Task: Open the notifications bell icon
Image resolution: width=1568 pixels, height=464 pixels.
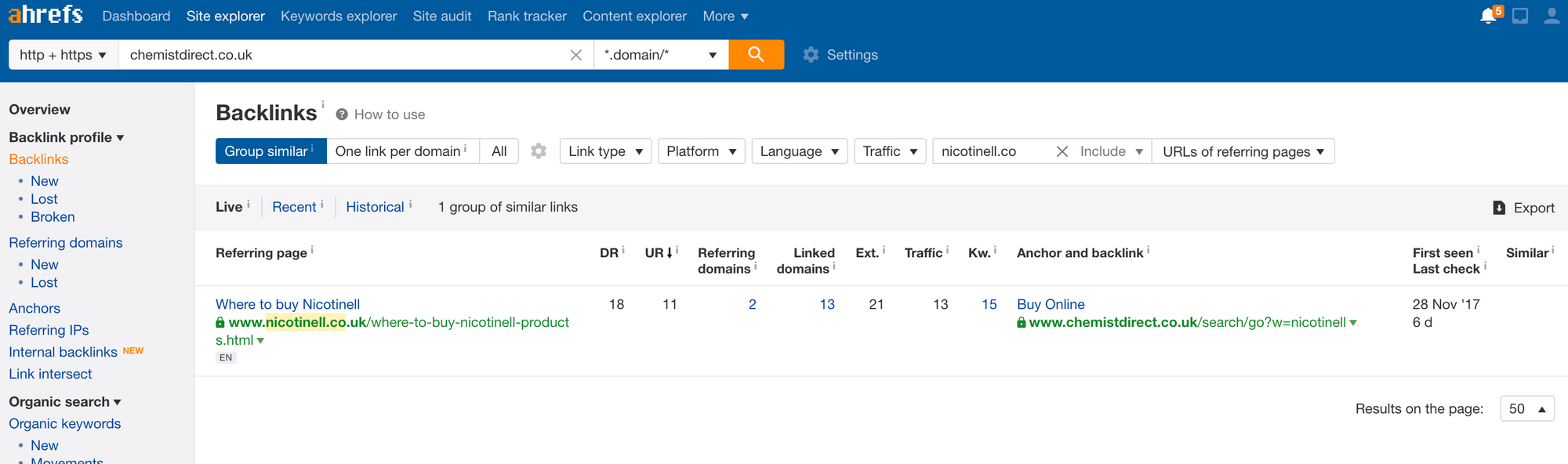Action: [1487, 16]
